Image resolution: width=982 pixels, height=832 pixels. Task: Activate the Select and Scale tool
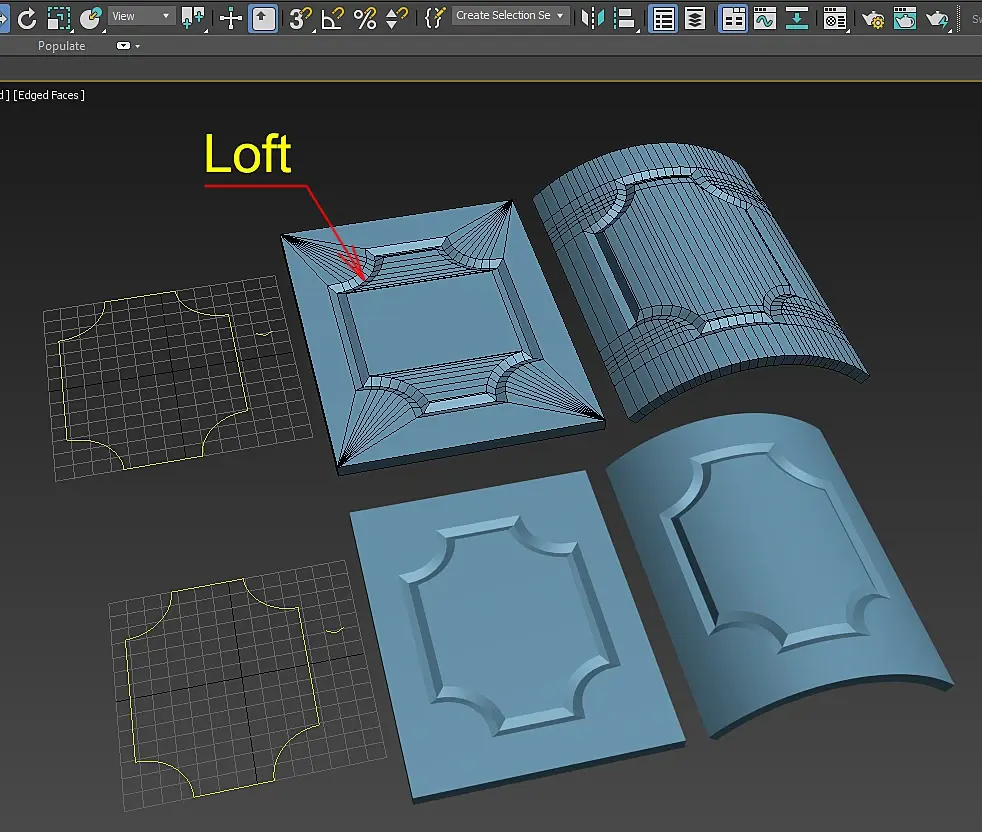[59, 17]
